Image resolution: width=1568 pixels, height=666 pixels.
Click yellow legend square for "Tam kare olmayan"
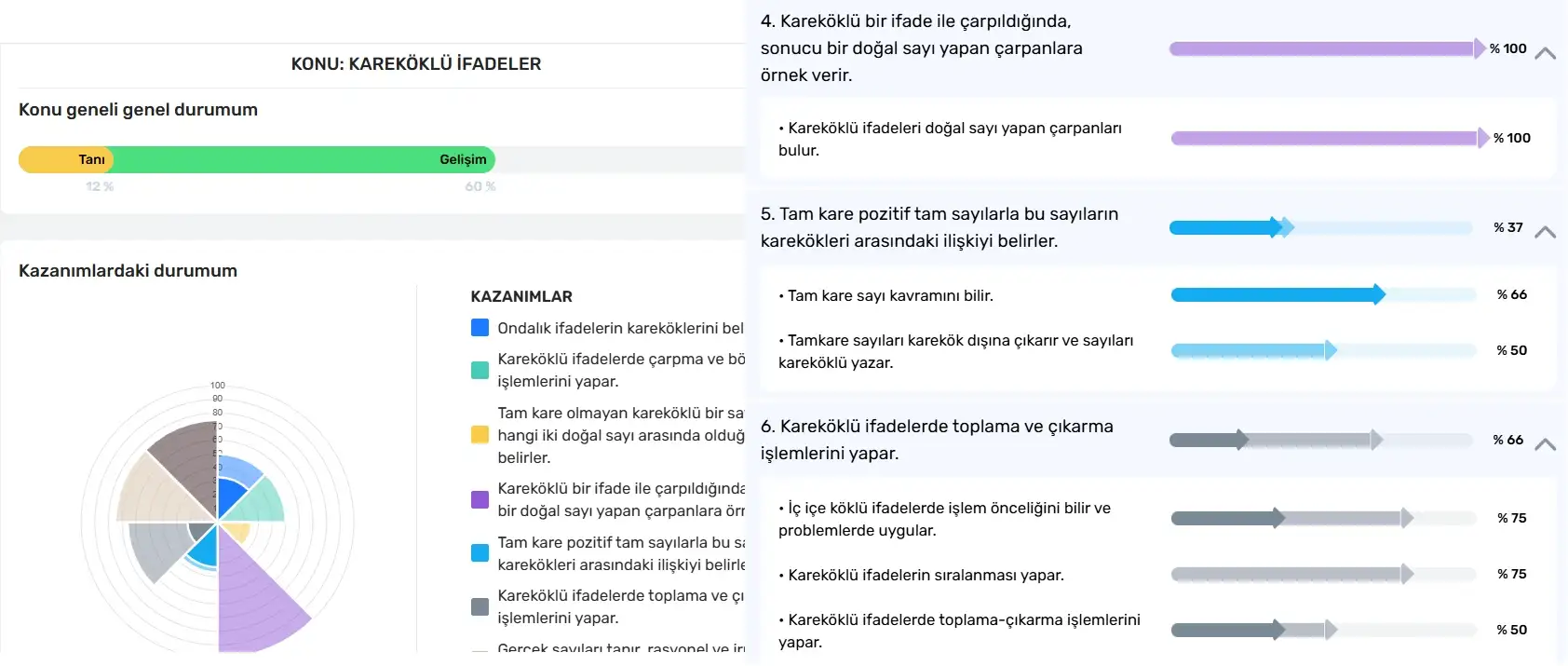[480, 435]
